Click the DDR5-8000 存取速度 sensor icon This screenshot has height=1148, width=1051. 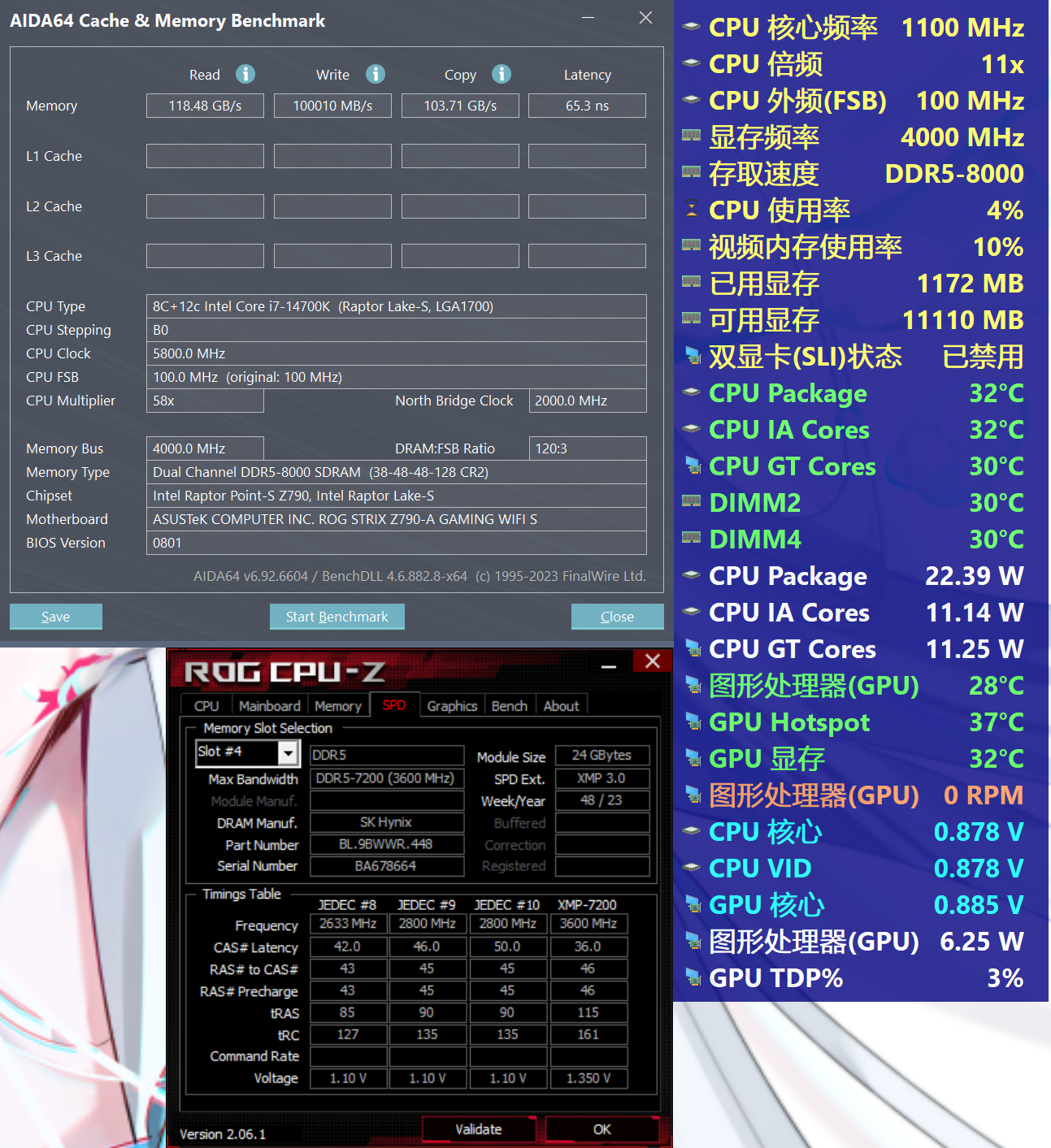pos(692,173)
